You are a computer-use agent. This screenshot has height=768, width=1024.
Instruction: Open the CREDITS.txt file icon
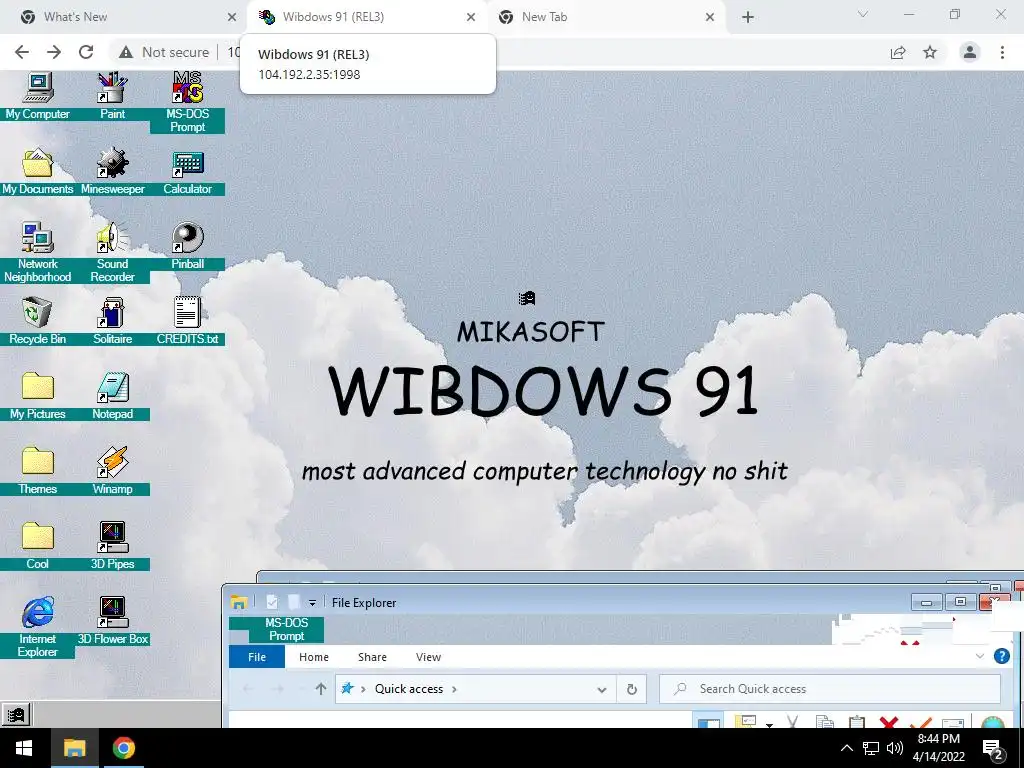click(x=187, y=321)
